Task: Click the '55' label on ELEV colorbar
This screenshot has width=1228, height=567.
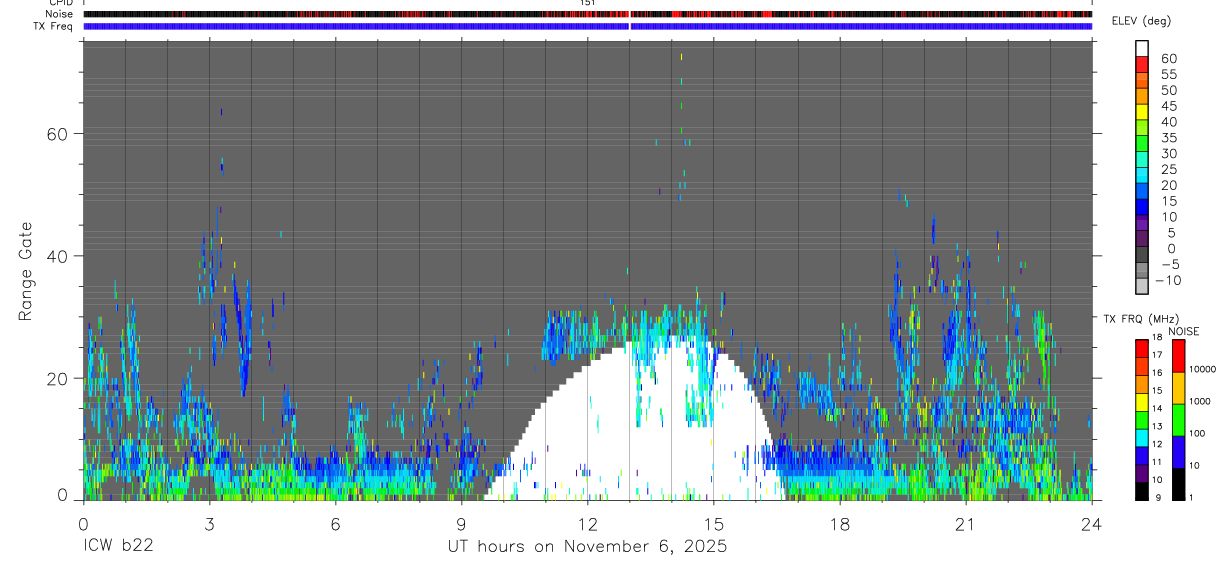Action: (1167, 74)
